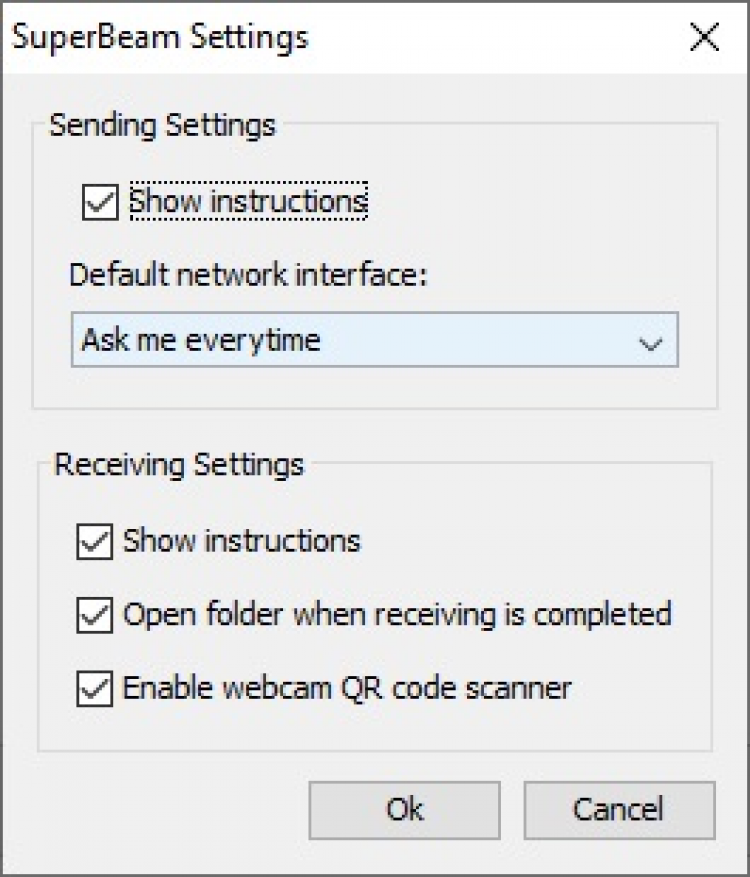Untick the Enable webcam QR code scanner checkbox

94,688
